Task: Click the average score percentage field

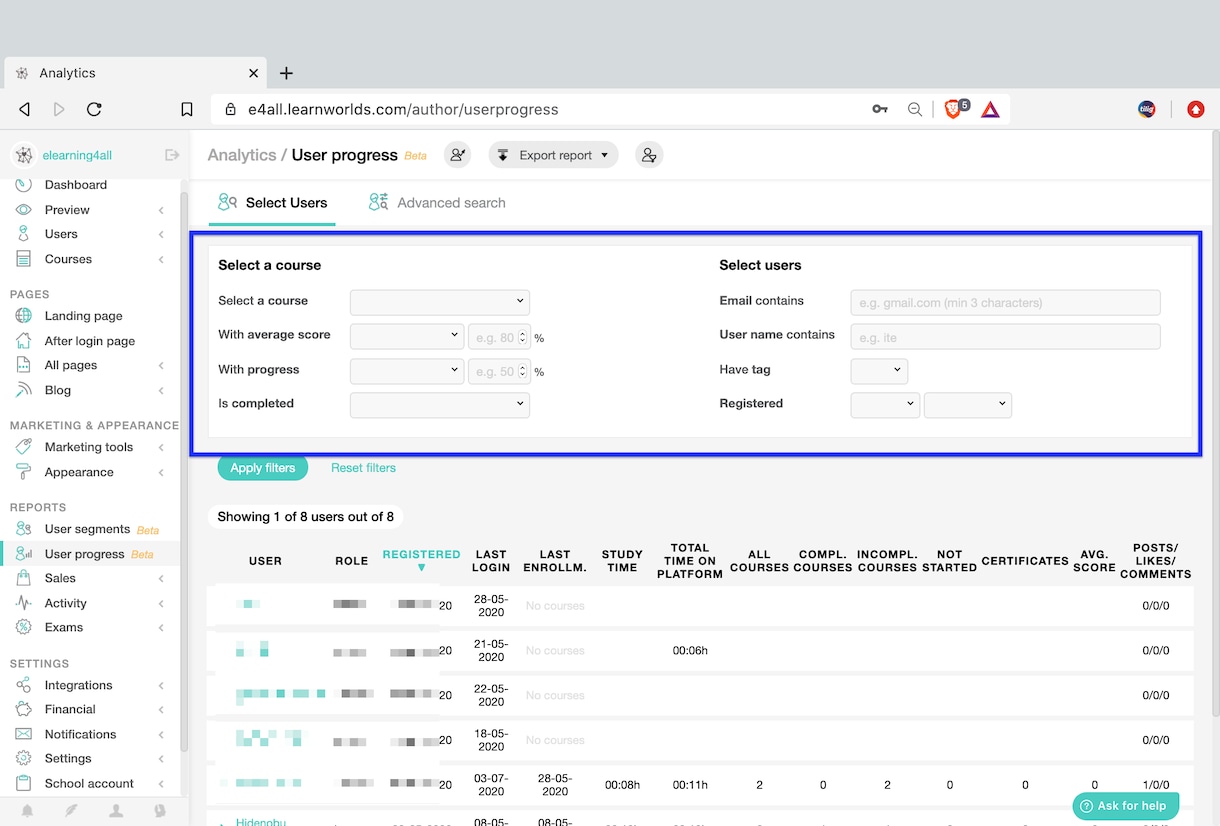Action: pos(498,337)
